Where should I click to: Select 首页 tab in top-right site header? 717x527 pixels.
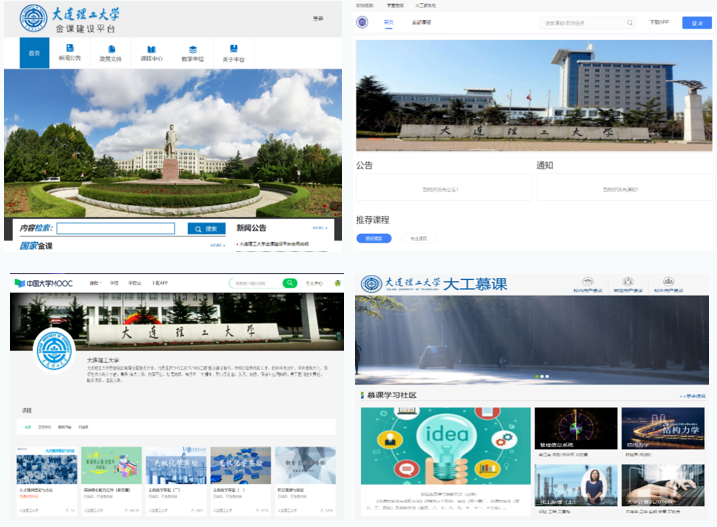click(389, 22)
